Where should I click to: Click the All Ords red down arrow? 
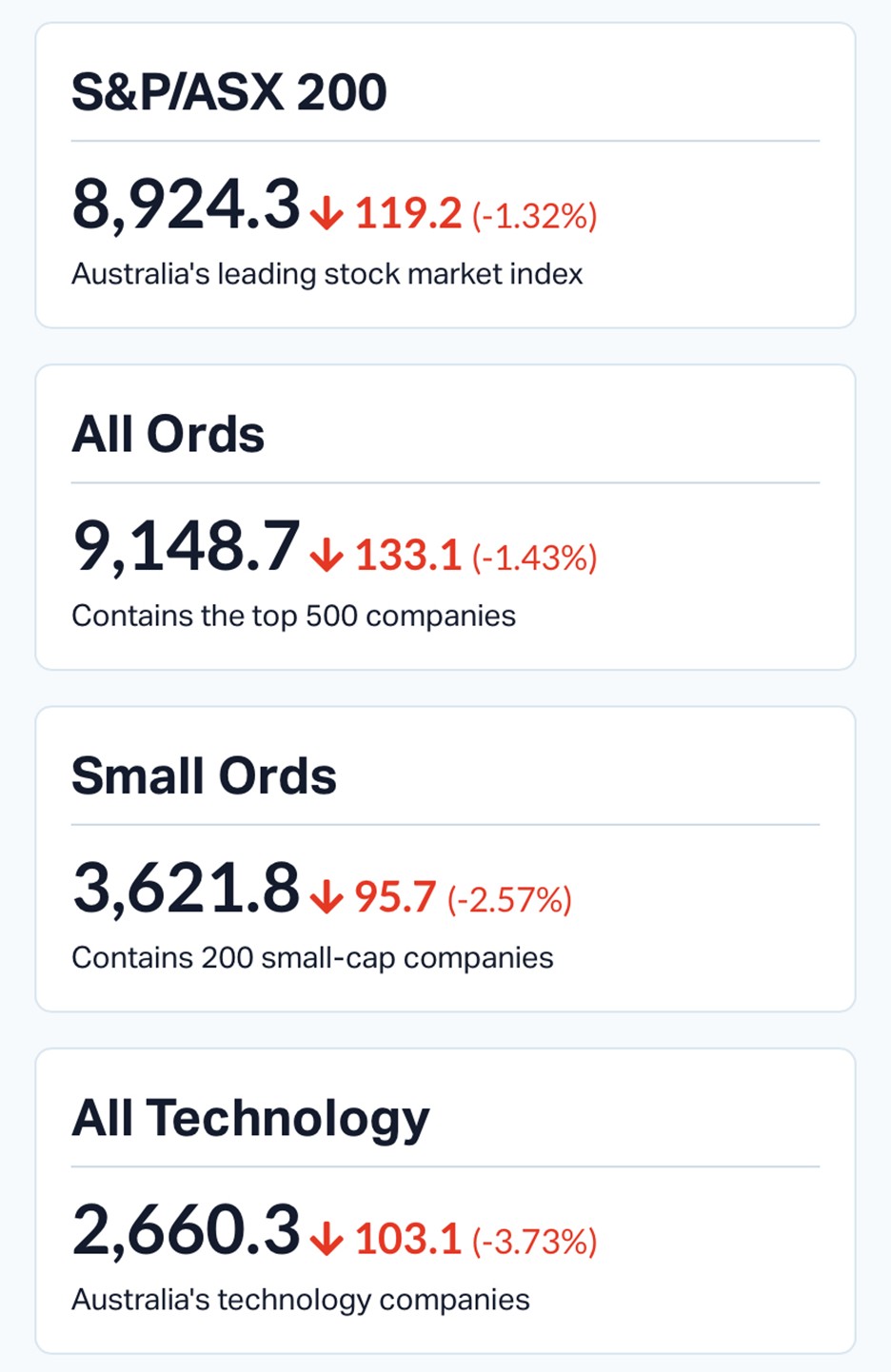pyautogui.click(x=327, y=556)
